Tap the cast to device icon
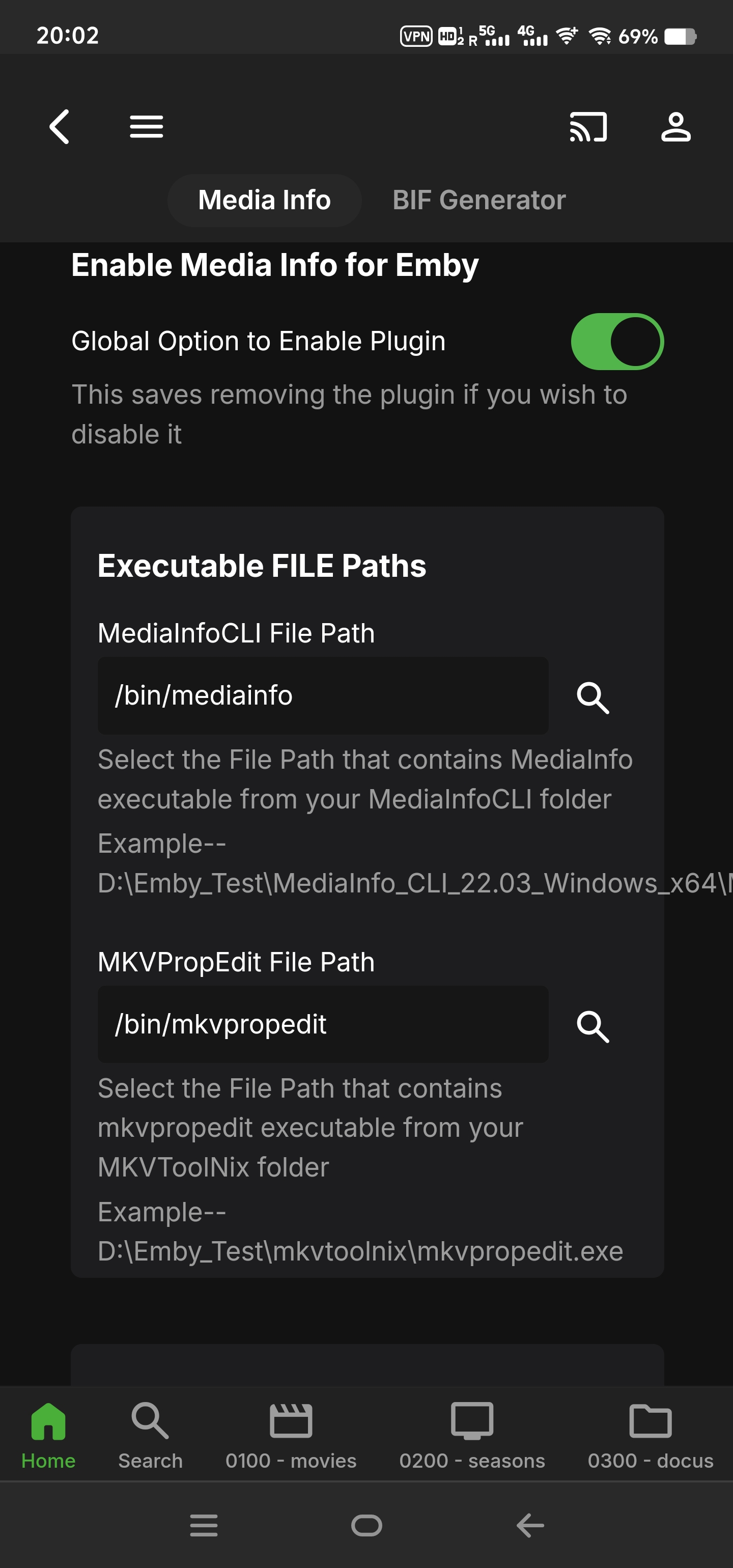The width and height of the screenshot is (733, 1568). pyautogui.click(x=587, y=127)
